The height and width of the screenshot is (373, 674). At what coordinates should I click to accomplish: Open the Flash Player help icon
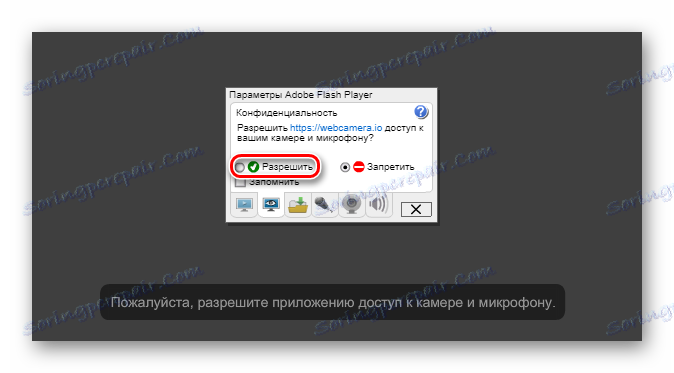(421, 112)
